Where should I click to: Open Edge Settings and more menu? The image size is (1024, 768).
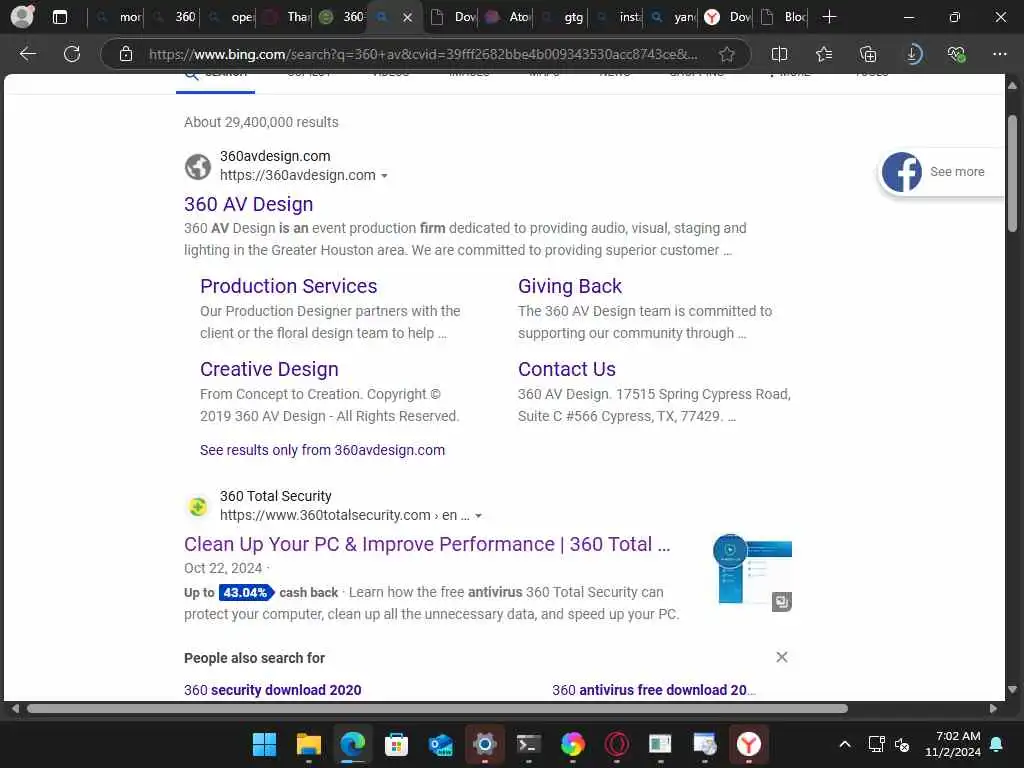point(999,54)
